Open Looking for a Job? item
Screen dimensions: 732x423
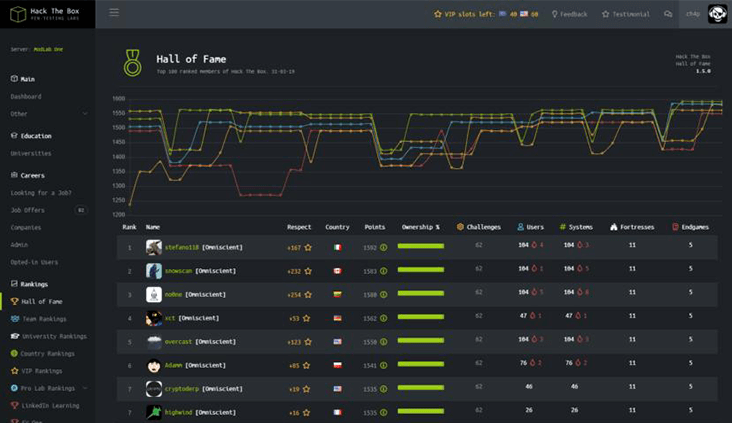[41, 193]
